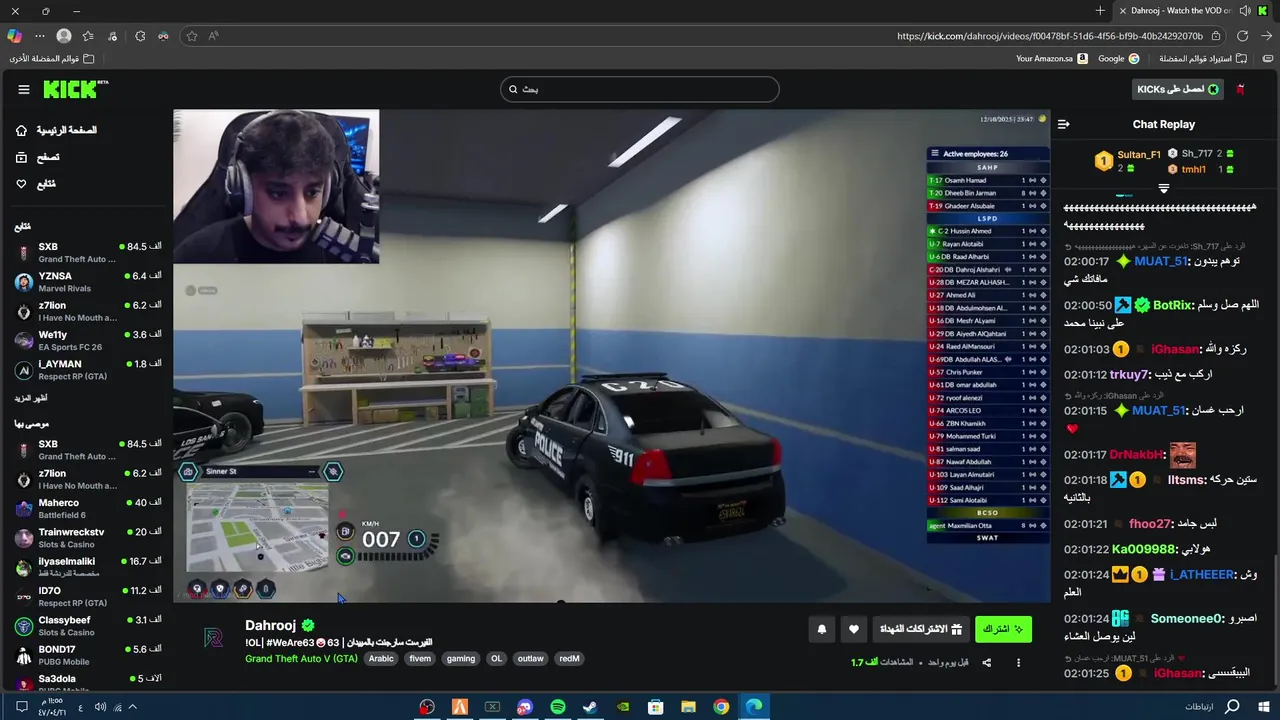The height and width of the screenshot is (720, 1280).
Task: Select the outlaw tag
Action: point(531,659)
